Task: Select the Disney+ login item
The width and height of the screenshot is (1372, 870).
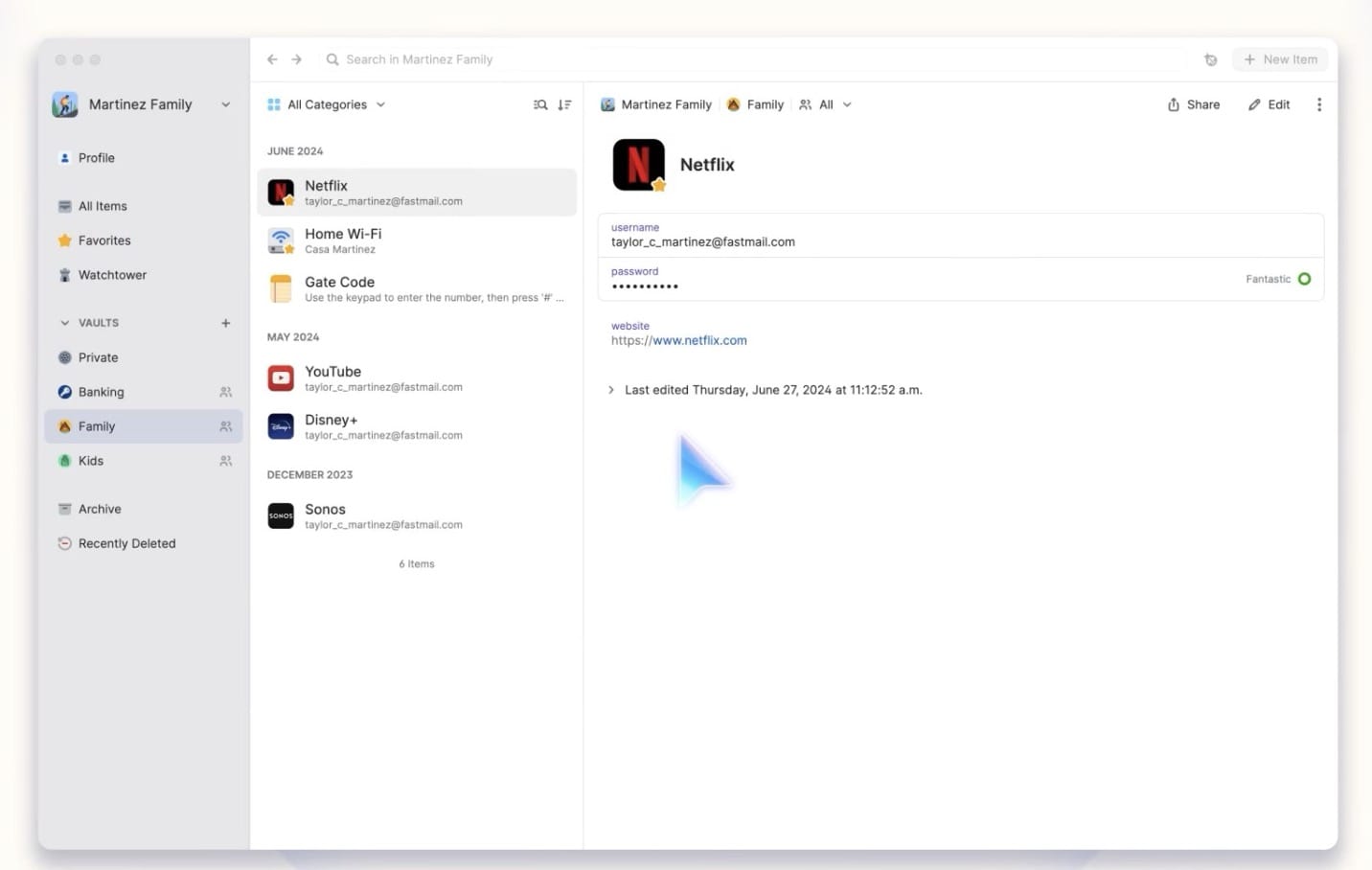Action: [417, 426]
